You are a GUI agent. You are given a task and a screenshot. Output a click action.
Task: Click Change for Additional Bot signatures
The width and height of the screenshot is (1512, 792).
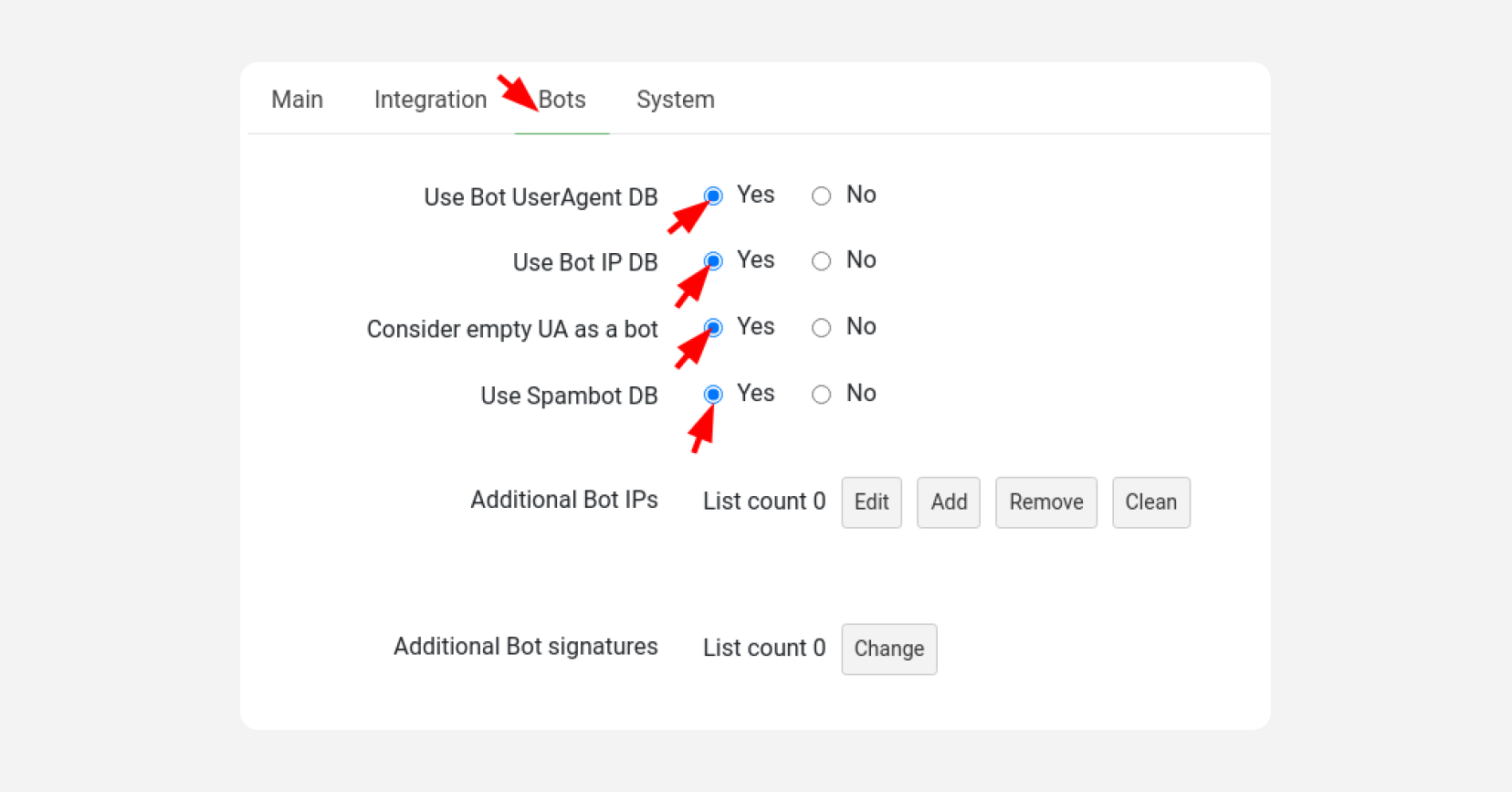[x=889, y=649]
